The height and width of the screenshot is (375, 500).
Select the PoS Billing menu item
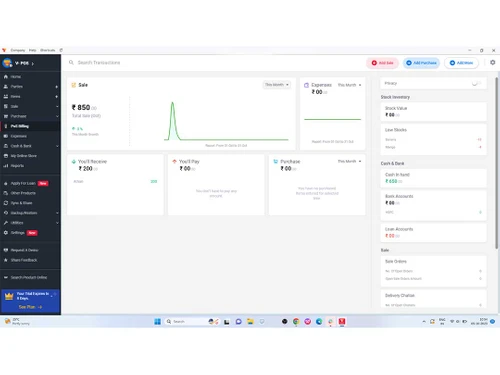(30, 126)
